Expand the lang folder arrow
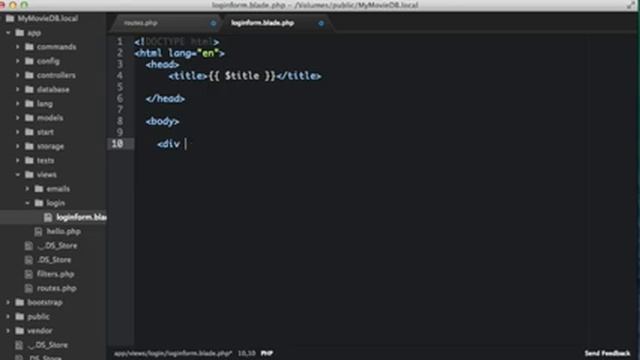 (18, 104)
